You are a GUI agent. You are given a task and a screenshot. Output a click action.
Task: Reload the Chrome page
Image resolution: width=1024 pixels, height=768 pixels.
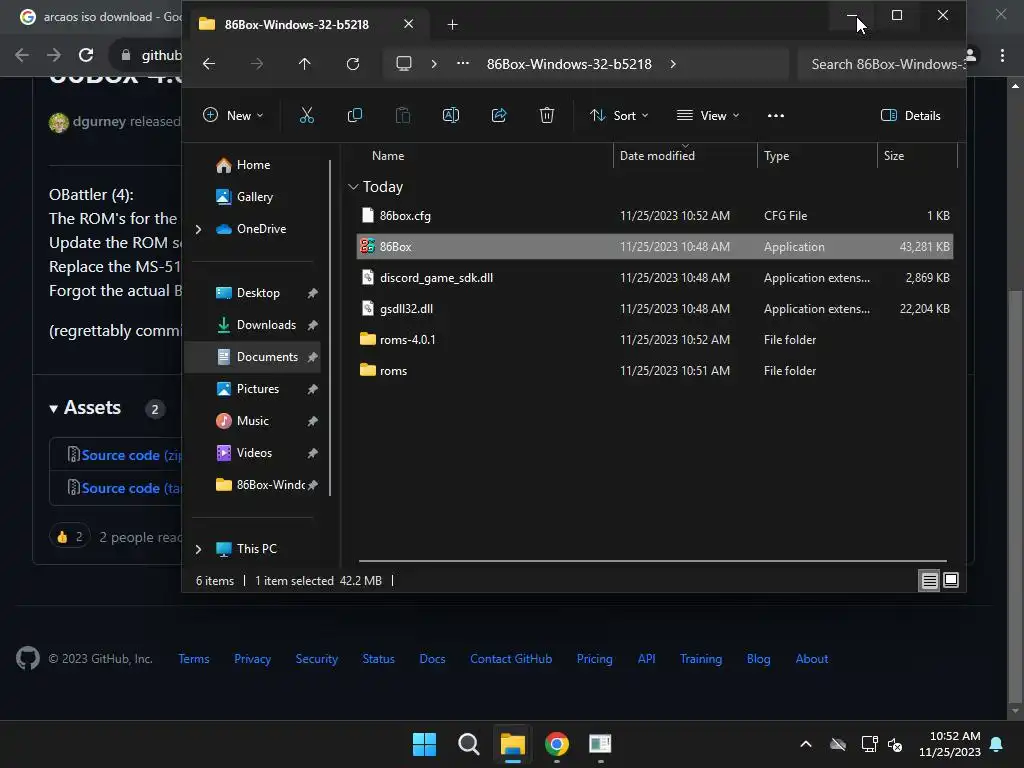click(x=86, y=55)
